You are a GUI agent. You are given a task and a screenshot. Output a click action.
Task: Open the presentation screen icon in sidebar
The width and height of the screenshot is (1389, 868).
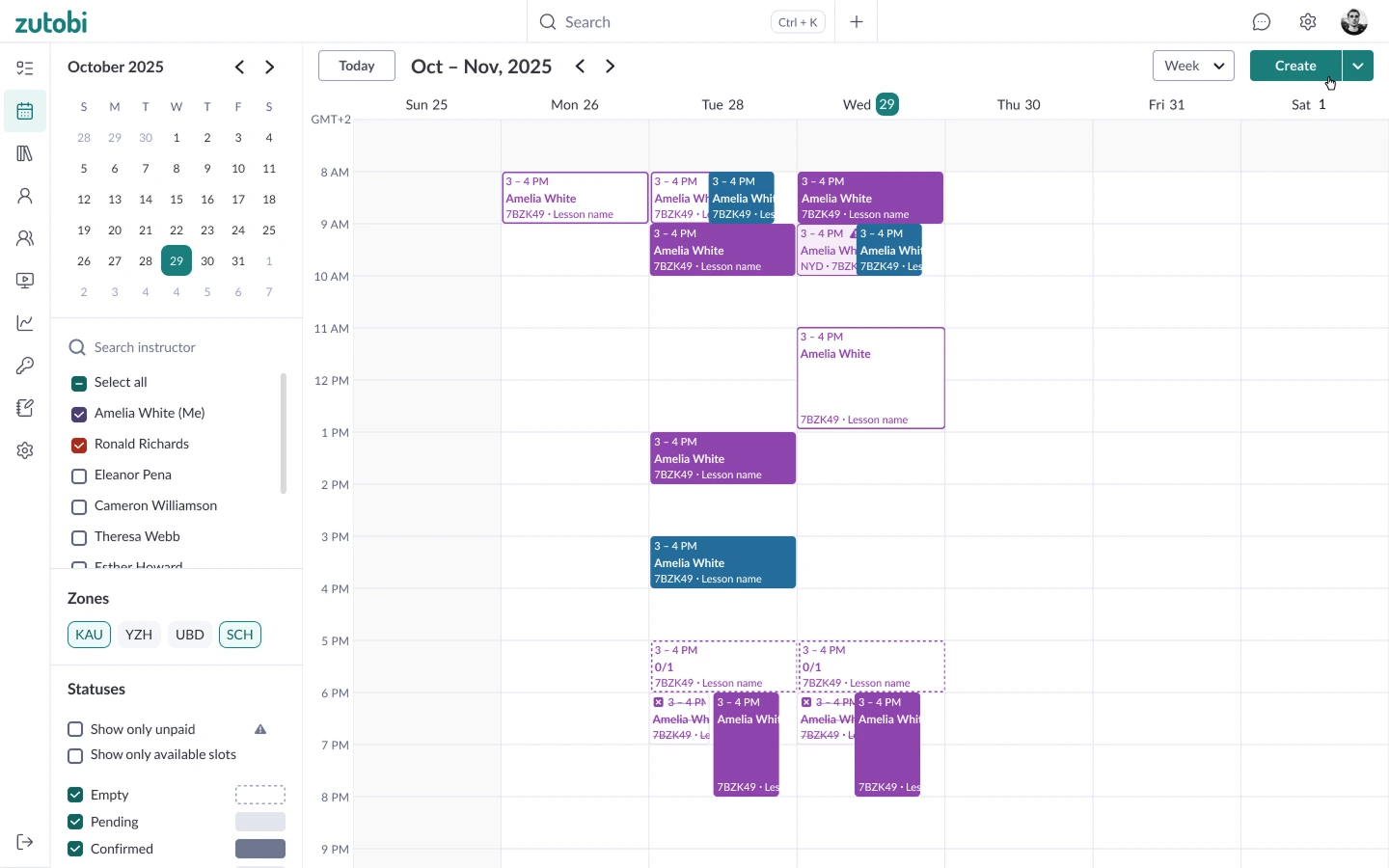tap(25, 281)
